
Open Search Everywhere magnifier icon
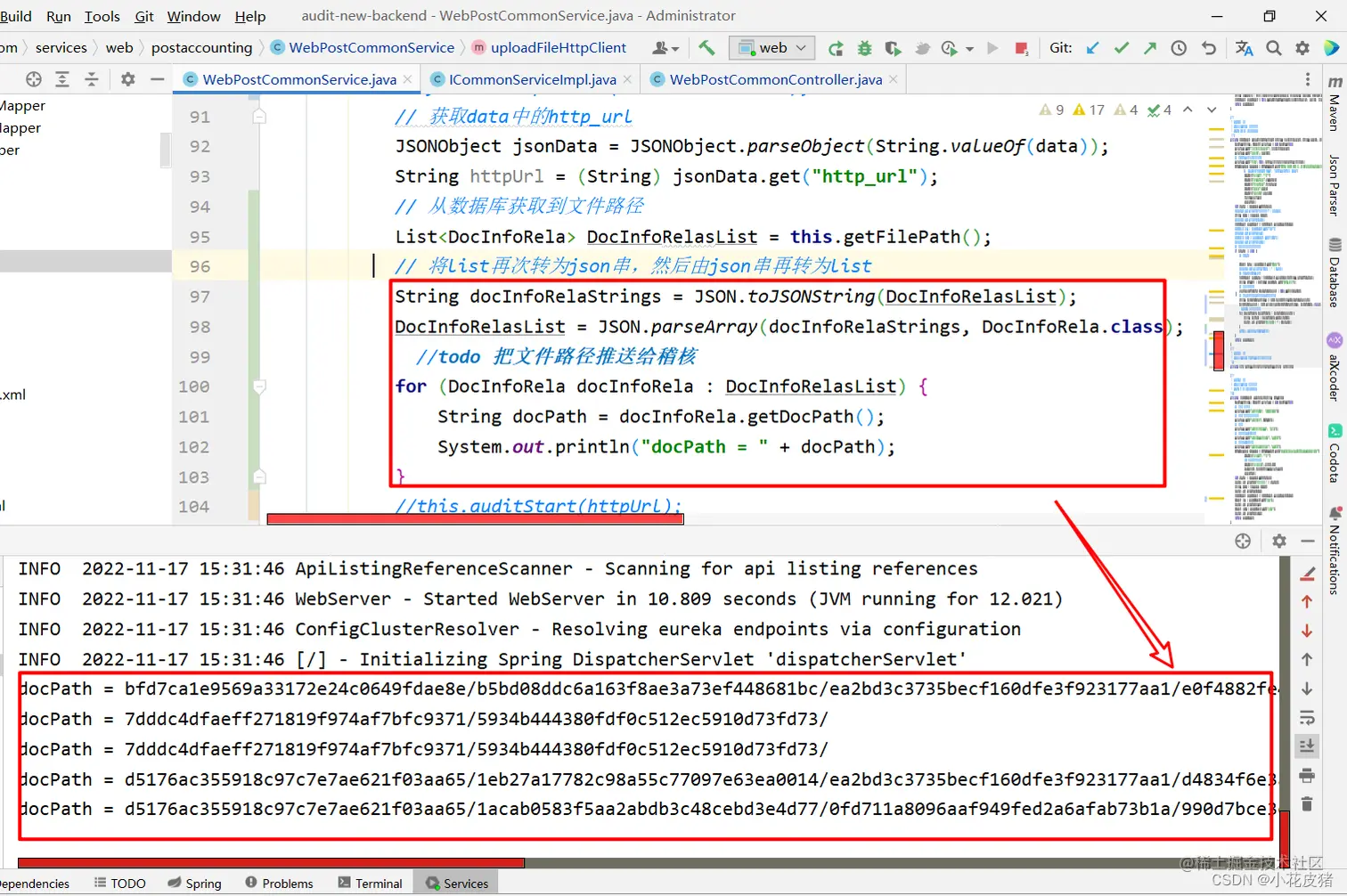tap(1274, 48)
